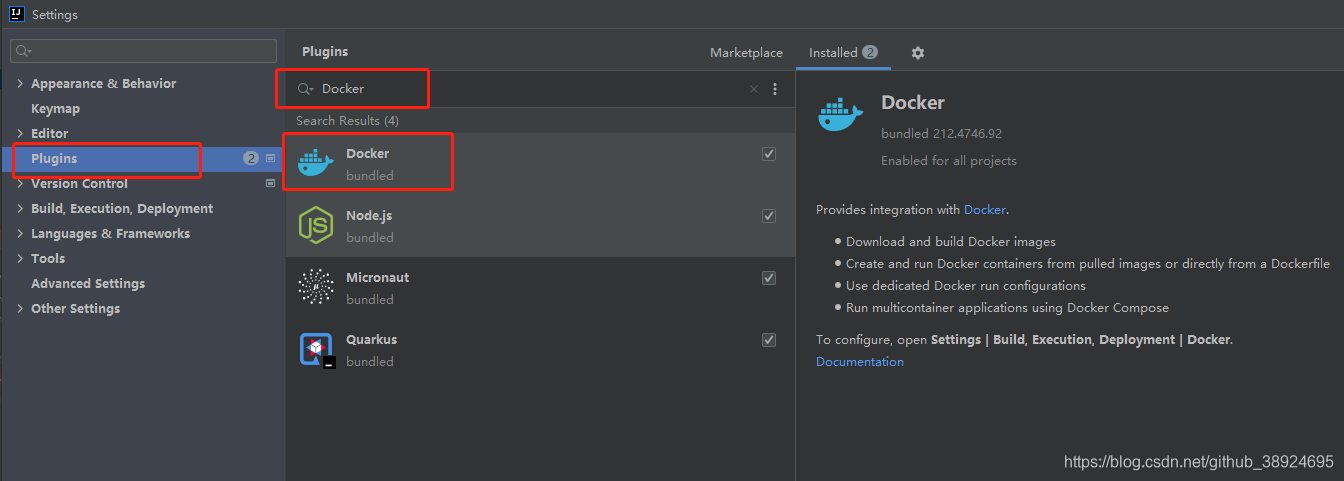Viewport: 1344px width, 481px height.
Task: Click the Docker whale icon in results
Action: click(316, 163)
